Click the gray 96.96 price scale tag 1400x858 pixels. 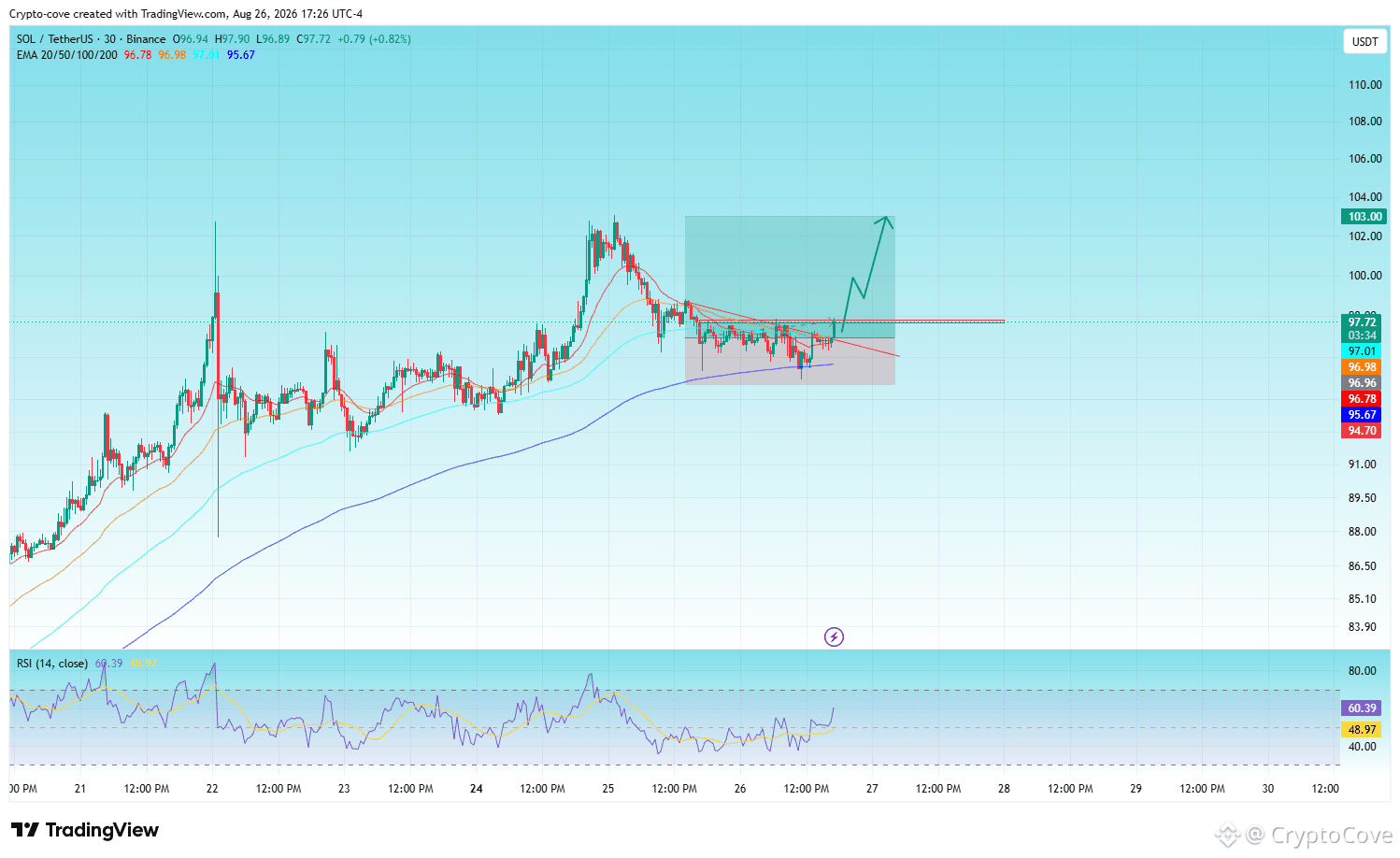point(1363,383)
